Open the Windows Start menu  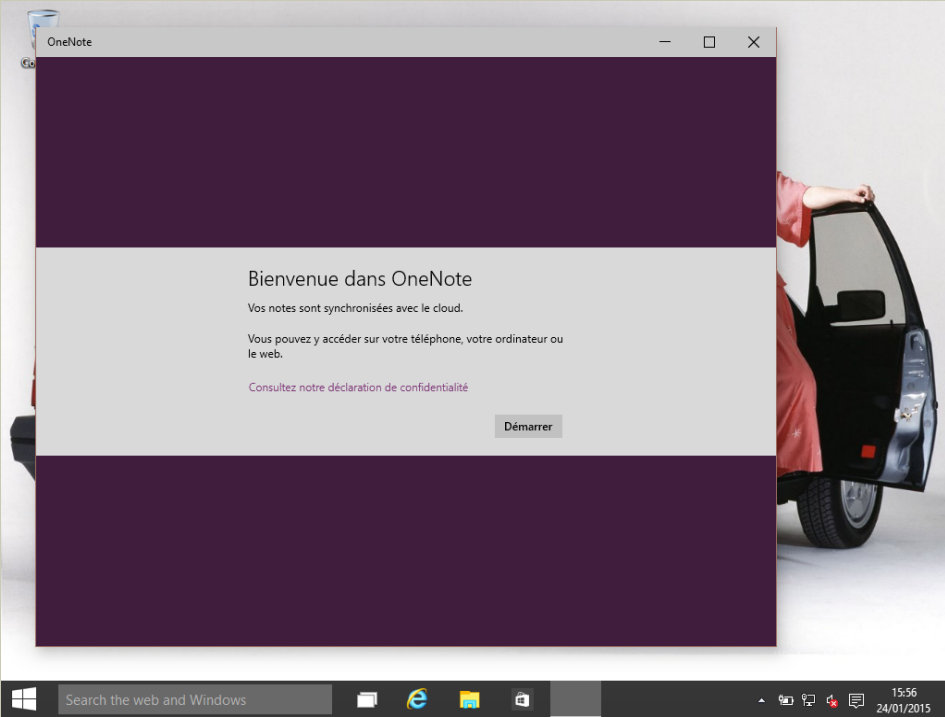(x=24, y=699)
